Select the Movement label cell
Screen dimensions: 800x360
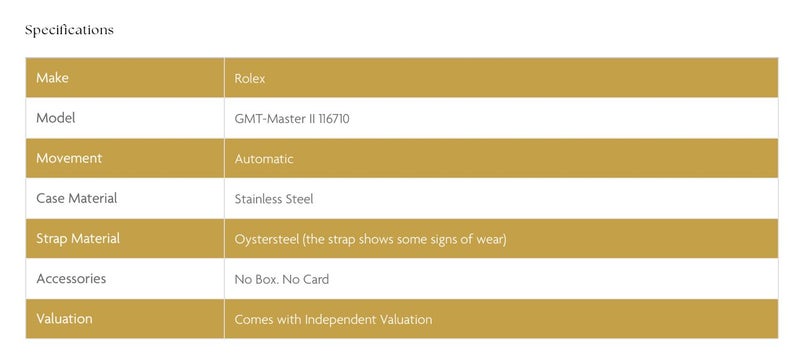pos(125,158)
